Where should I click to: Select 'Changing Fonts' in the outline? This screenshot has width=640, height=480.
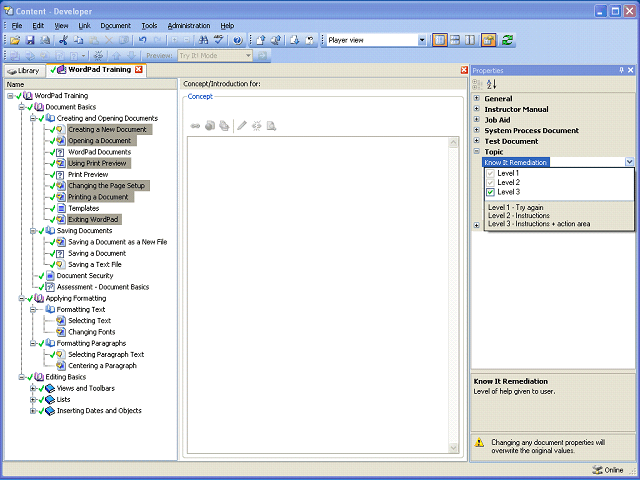[92, 332]
